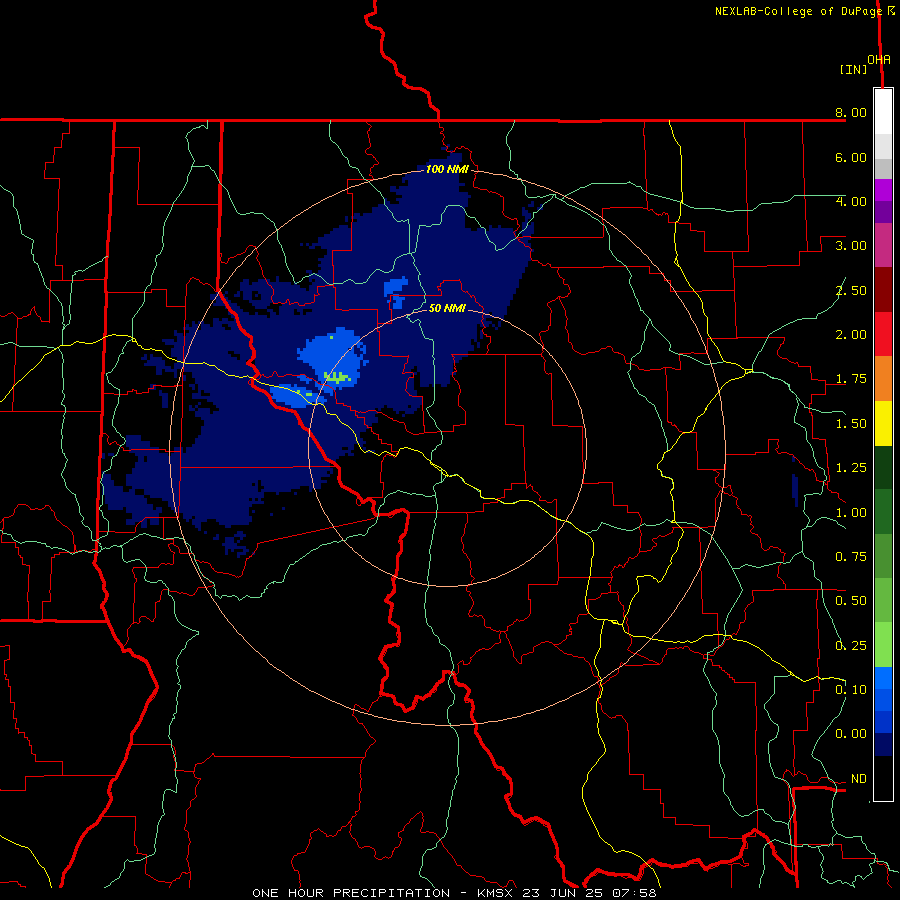The image size is (900, 900).
Task: Pick the light green swatch above 0.10
Action: tap(883, 645)
